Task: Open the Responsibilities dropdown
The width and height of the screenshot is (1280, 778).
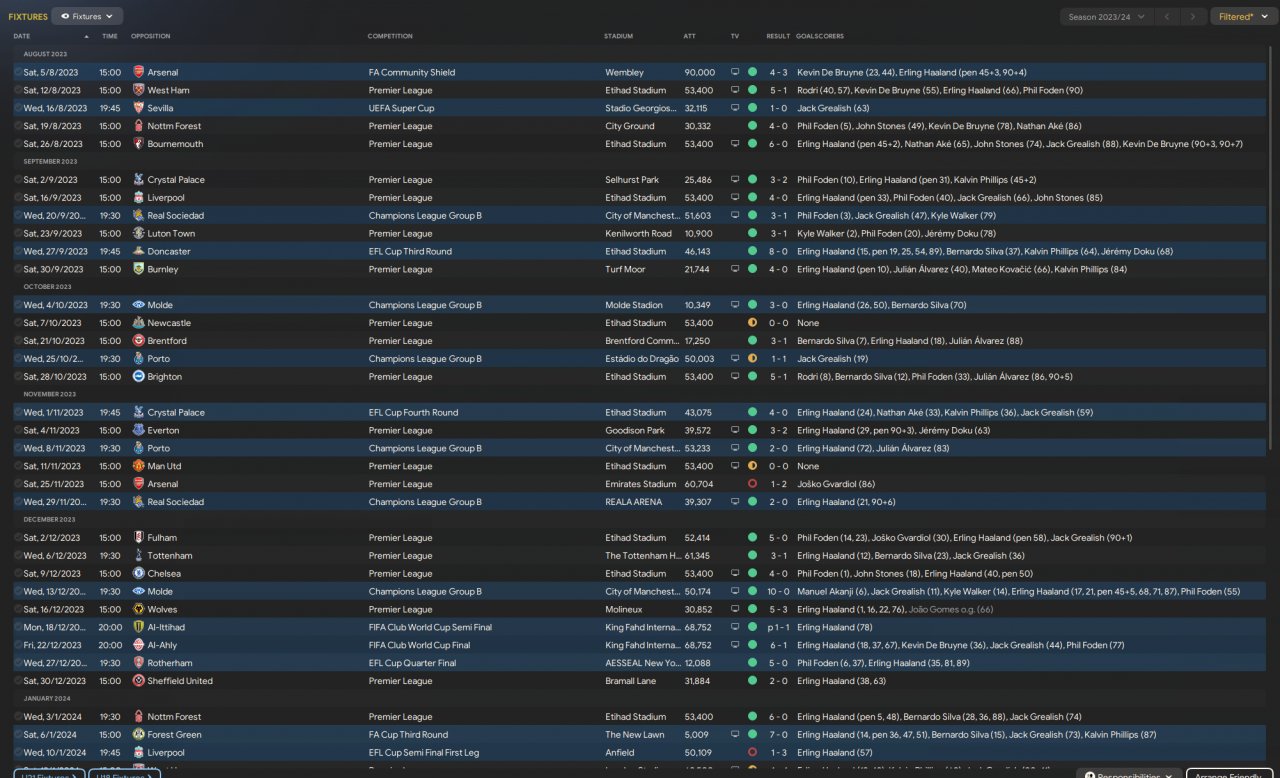Action: coord(1129,775)
